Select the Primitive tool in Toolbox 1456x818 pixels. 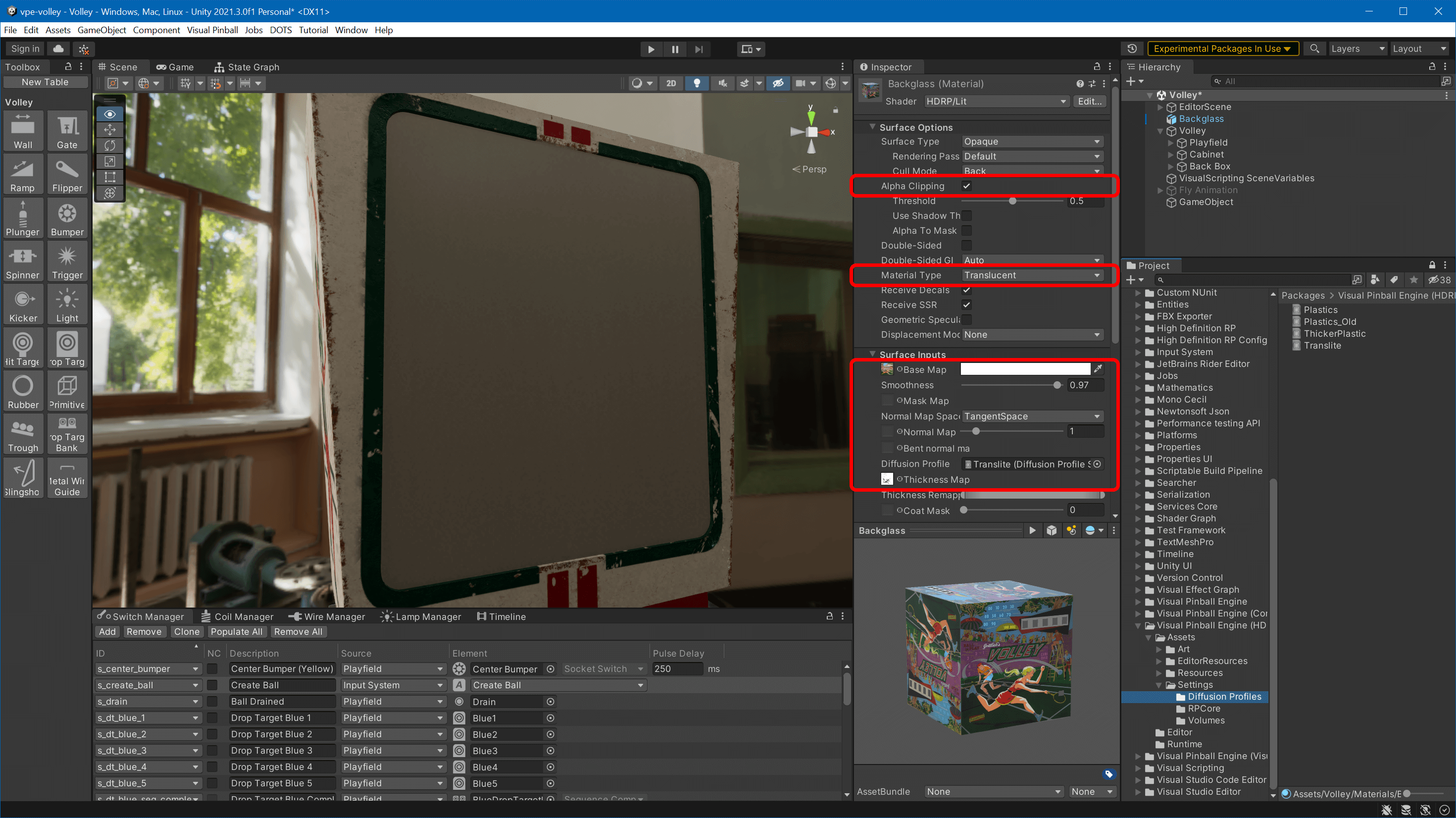click(67, 391)
